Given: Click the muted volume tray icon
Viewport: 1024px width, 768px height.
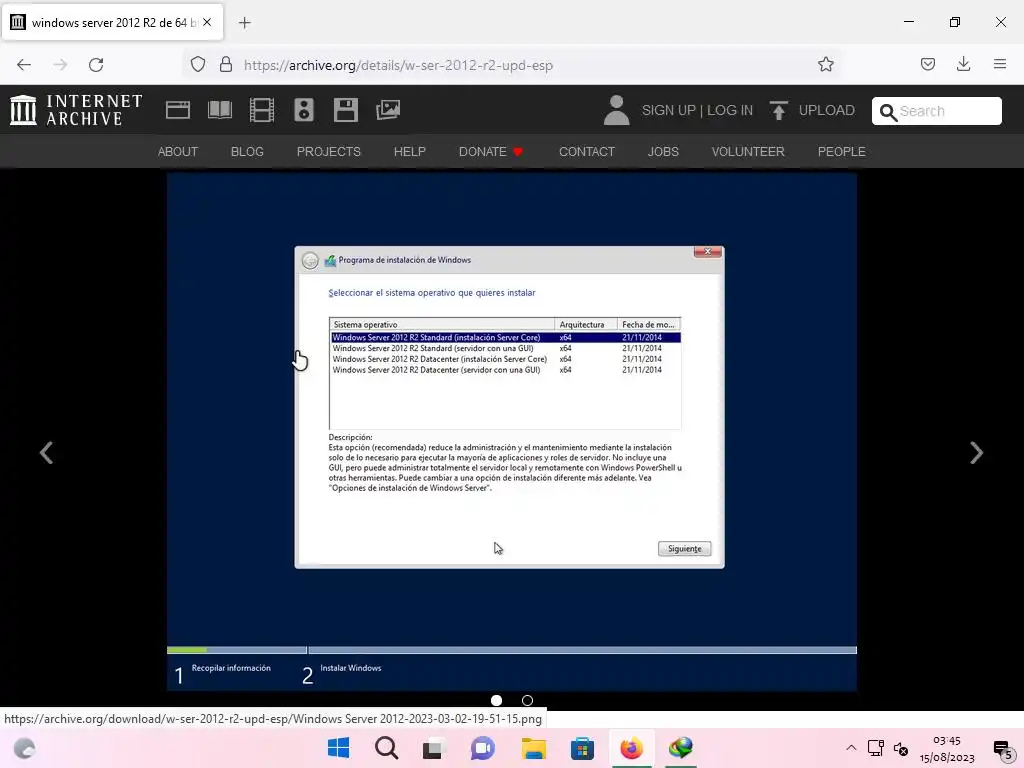Looking at the screenshot, I should (x=901, y=748).
